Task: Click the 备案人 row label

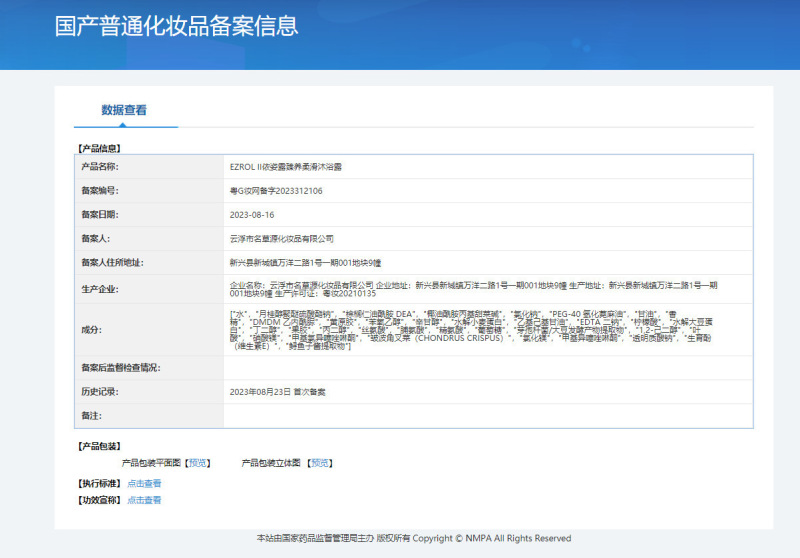Action: click(95, 239)
